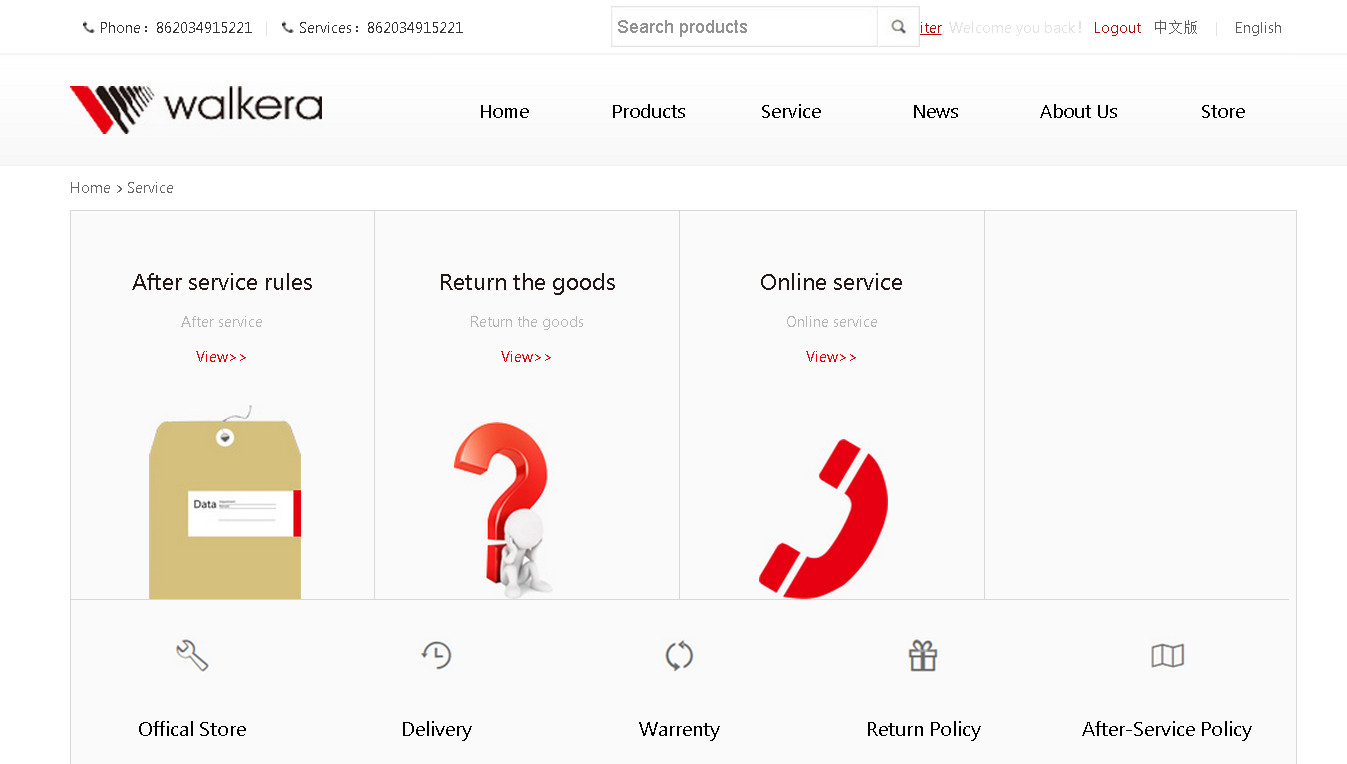The width and height of the screenshot is (1347, 764).
Task: Click the partially hidden username link
Action: click(931, 28)
